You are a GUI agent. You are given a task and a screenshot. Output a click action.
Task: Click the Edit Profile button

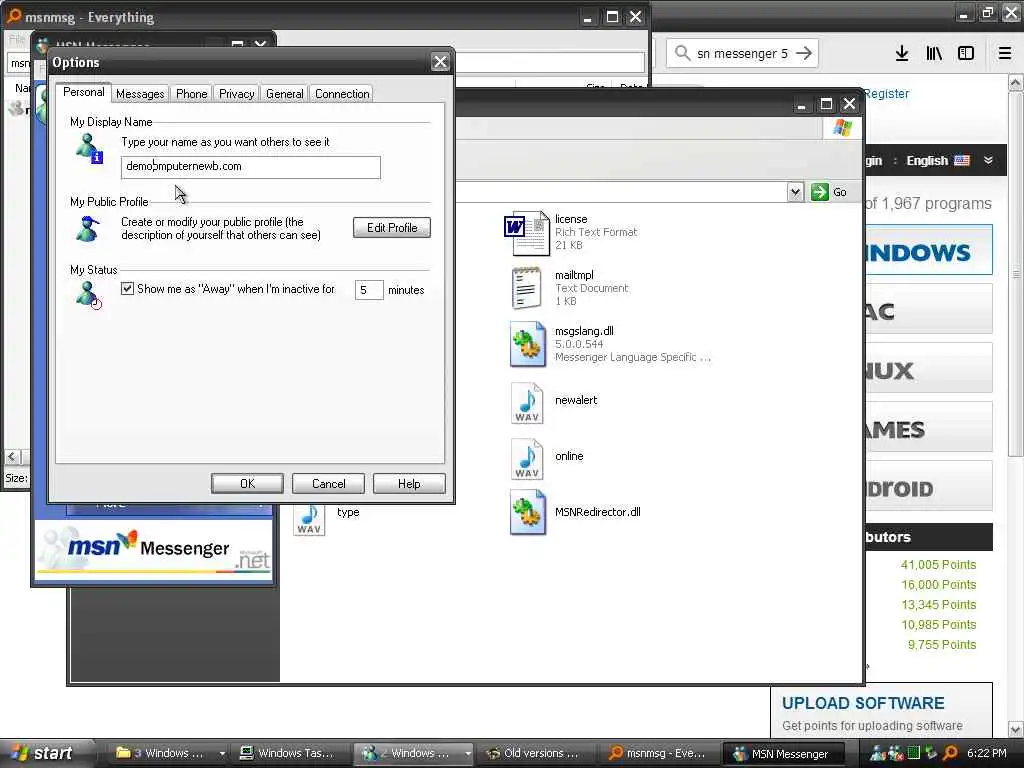(392, 227)
